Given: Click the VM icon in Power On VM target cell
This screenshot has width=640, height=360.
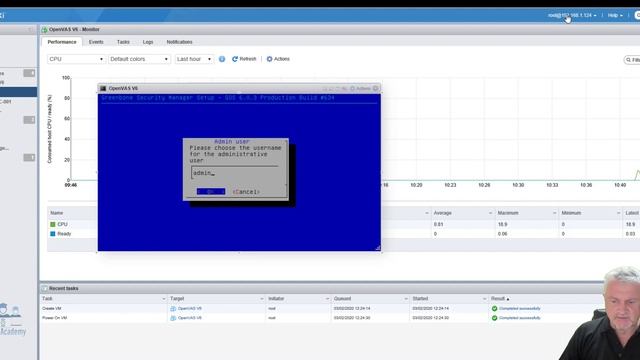Looking at the screenshot, I should coord(173,318).
